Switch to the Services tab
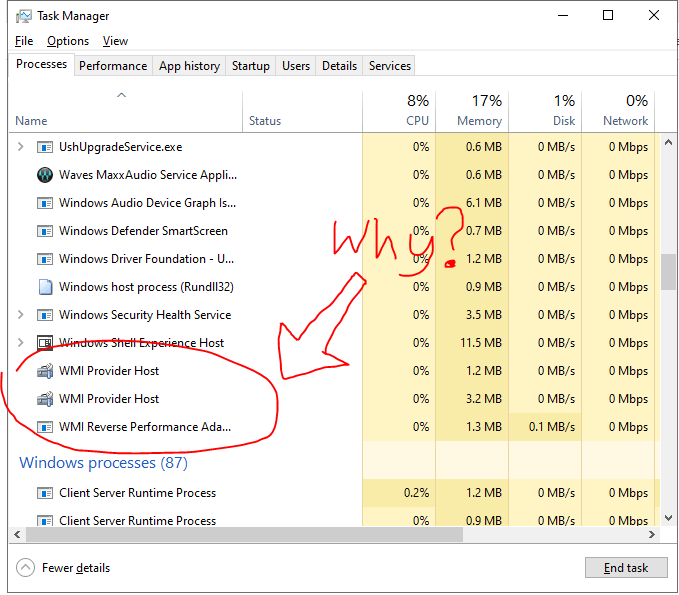 pyautogui.click(x=389, y=66)
